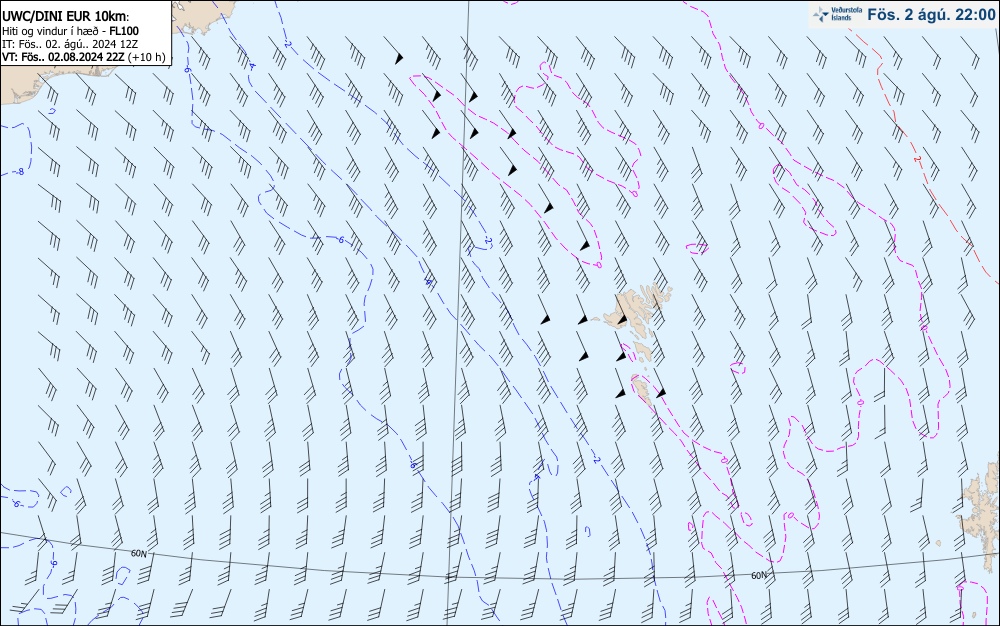Screen dimensions: 1000x626
Task: Click the 'Hiti og vindur í hæð - FL100' line
Action: click(x=71, y=31)
